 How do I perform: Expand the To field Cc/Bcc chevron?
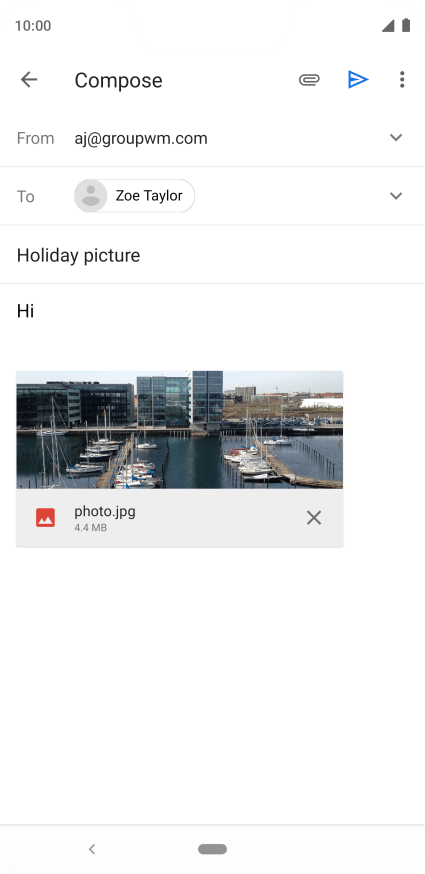(396, 196)
